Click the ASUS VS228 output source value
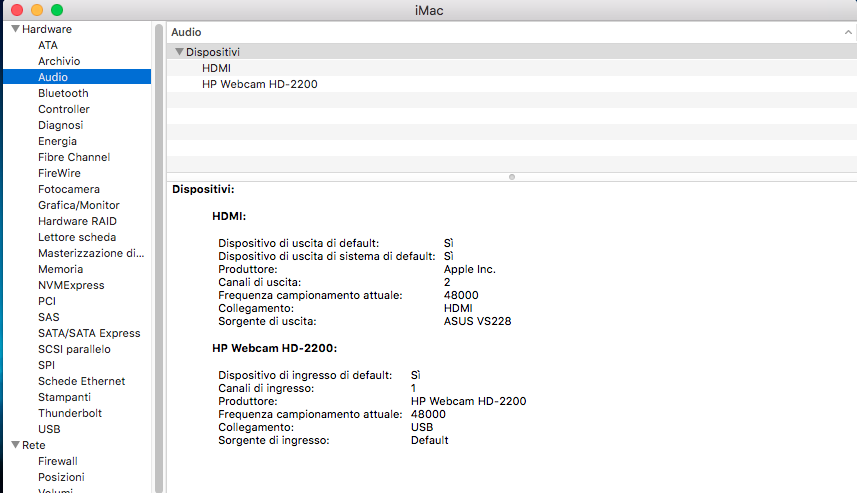This screenshot has height=493, width=857. coord(477,321)
